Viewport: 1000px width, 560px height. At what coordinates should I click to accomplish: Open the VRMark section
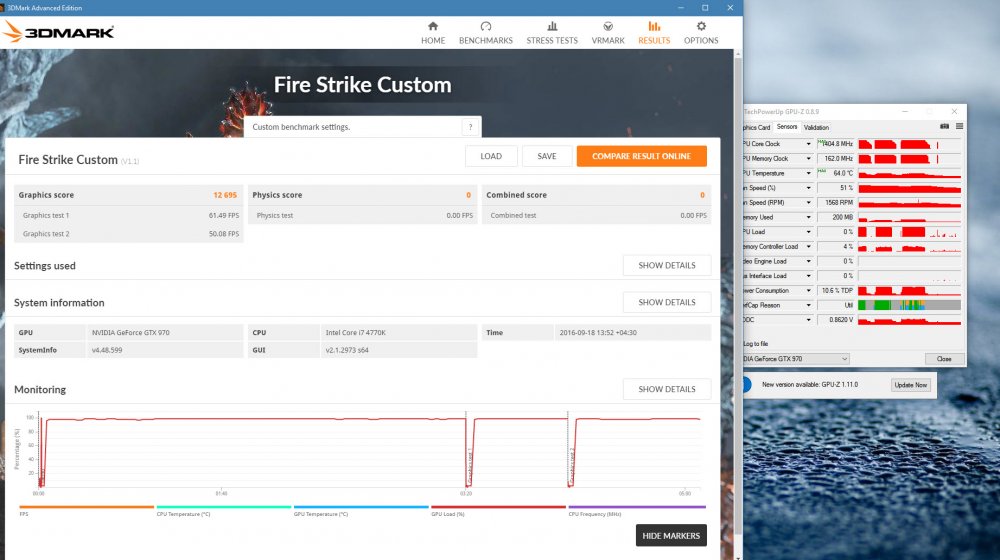(x=608, y=32)
